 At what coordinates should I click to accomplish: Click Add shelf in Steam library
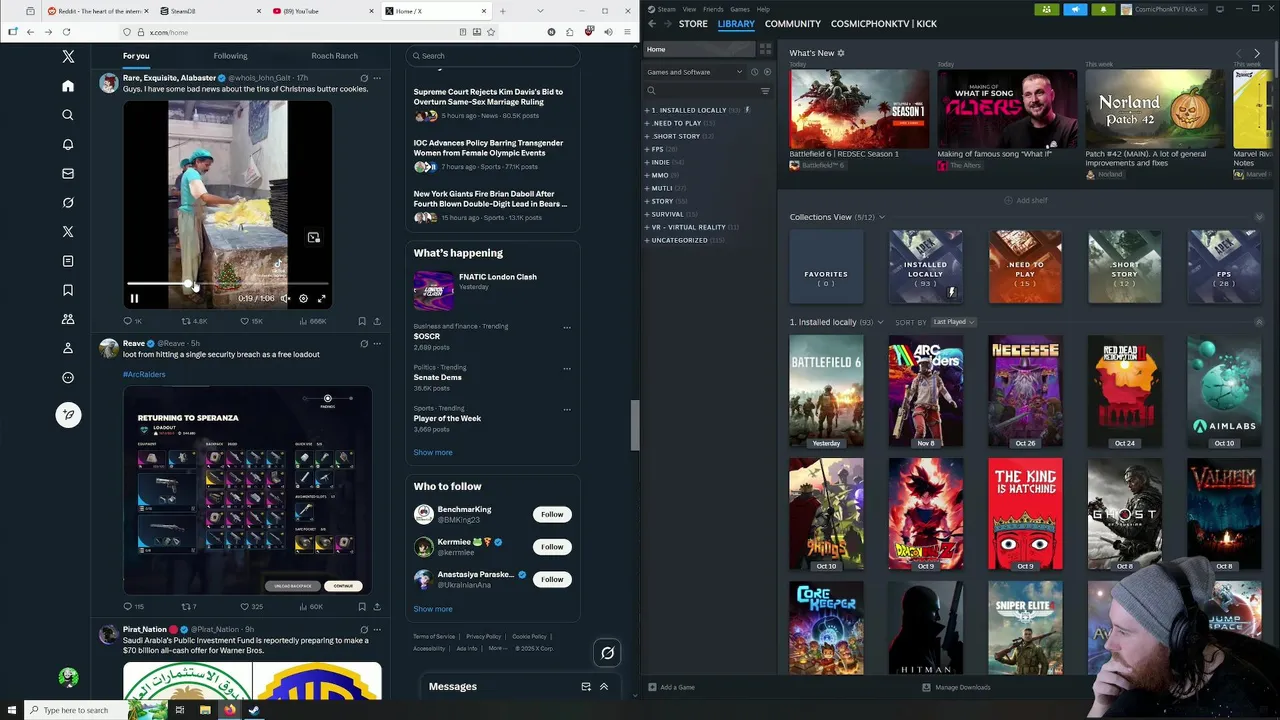(x=1026, y=200)
